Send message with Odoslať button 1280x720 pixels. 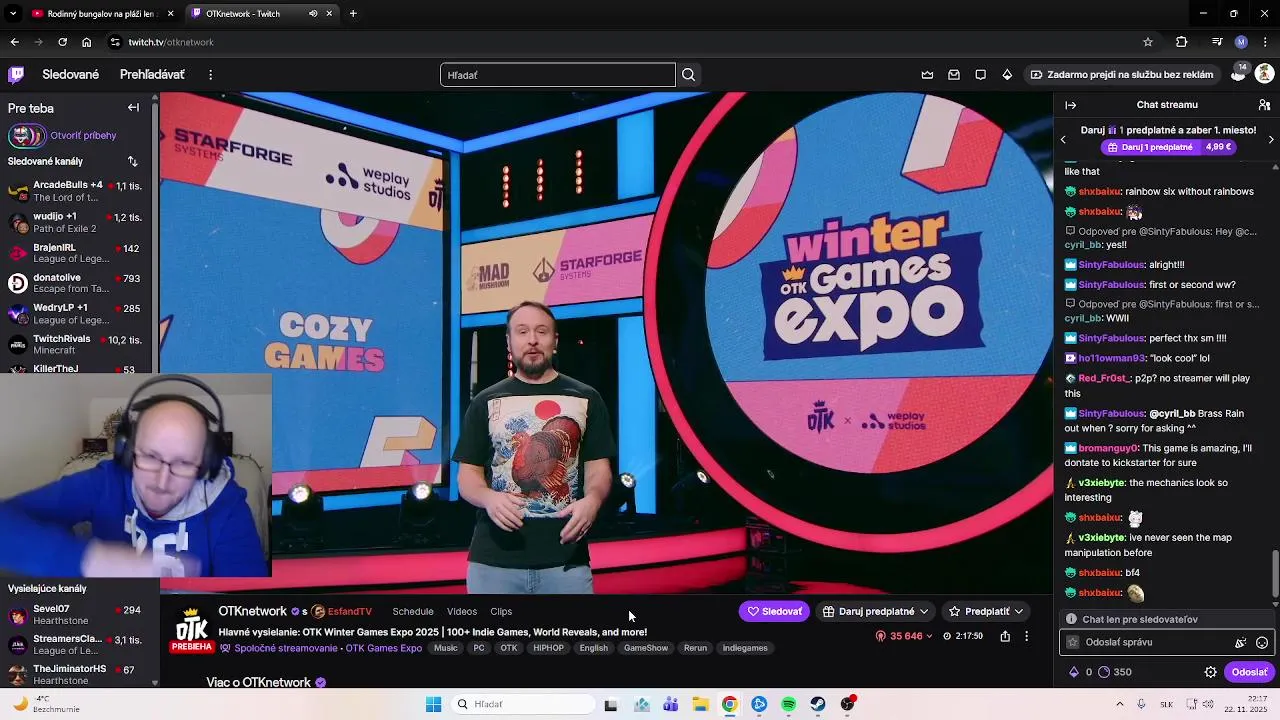coord(1249,672)
